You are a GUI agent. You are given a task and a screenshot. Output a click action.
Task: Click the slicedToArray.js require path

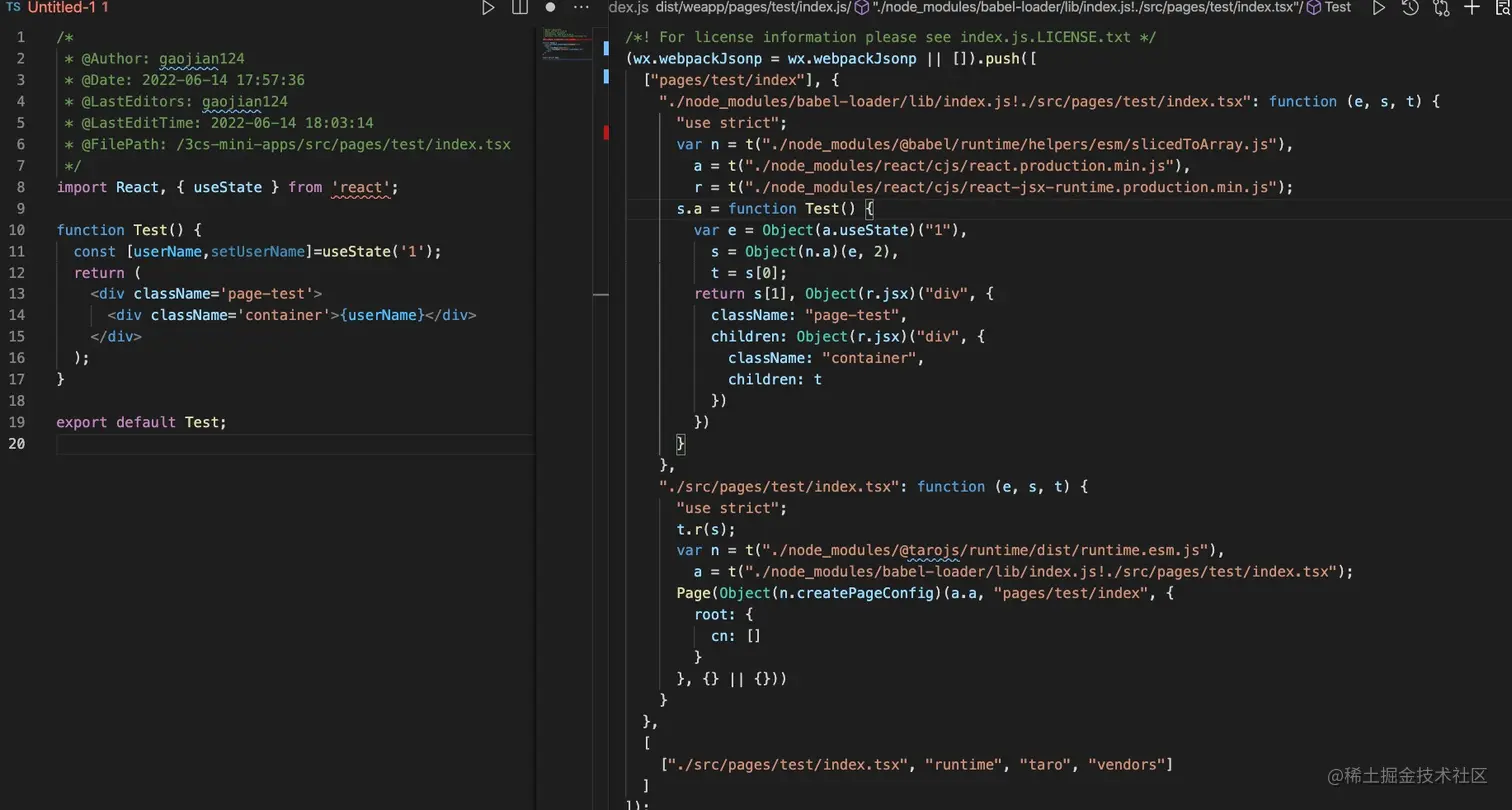[1013, 144]
